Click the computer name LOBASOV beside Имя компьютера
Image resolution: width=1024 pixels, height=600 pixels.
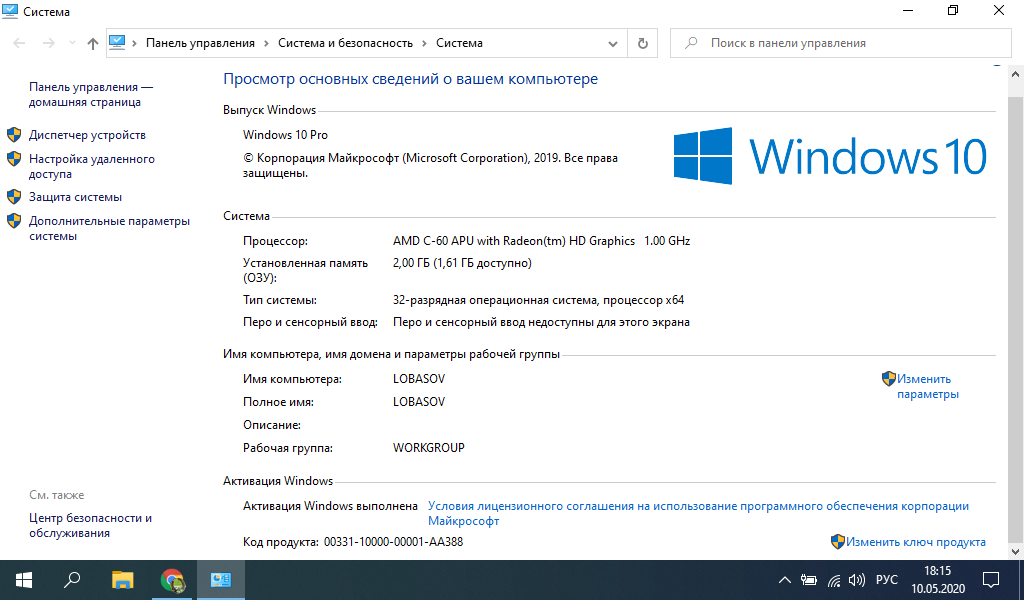click(419, 379)
